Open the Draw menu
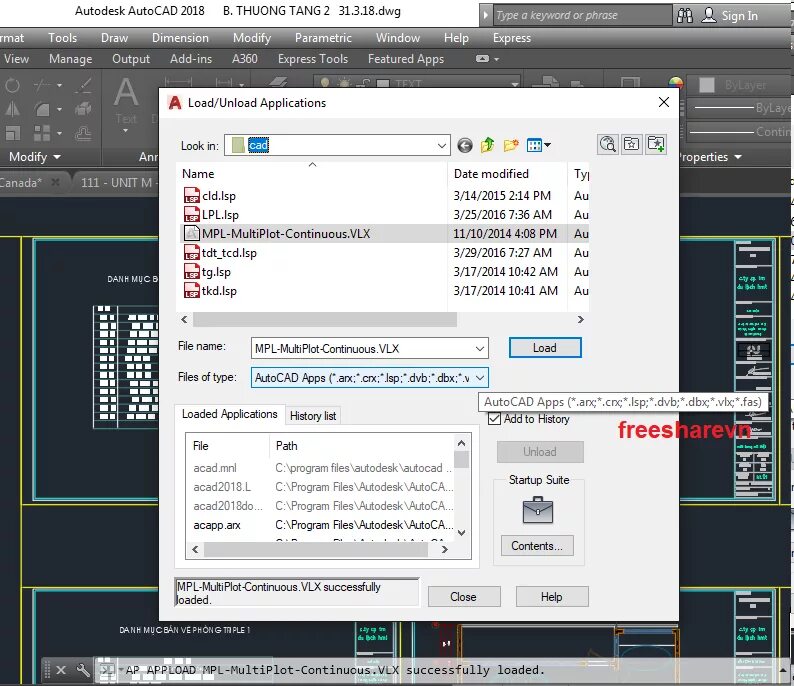Screen dimensions: 794x686 (x=114, y=38)
